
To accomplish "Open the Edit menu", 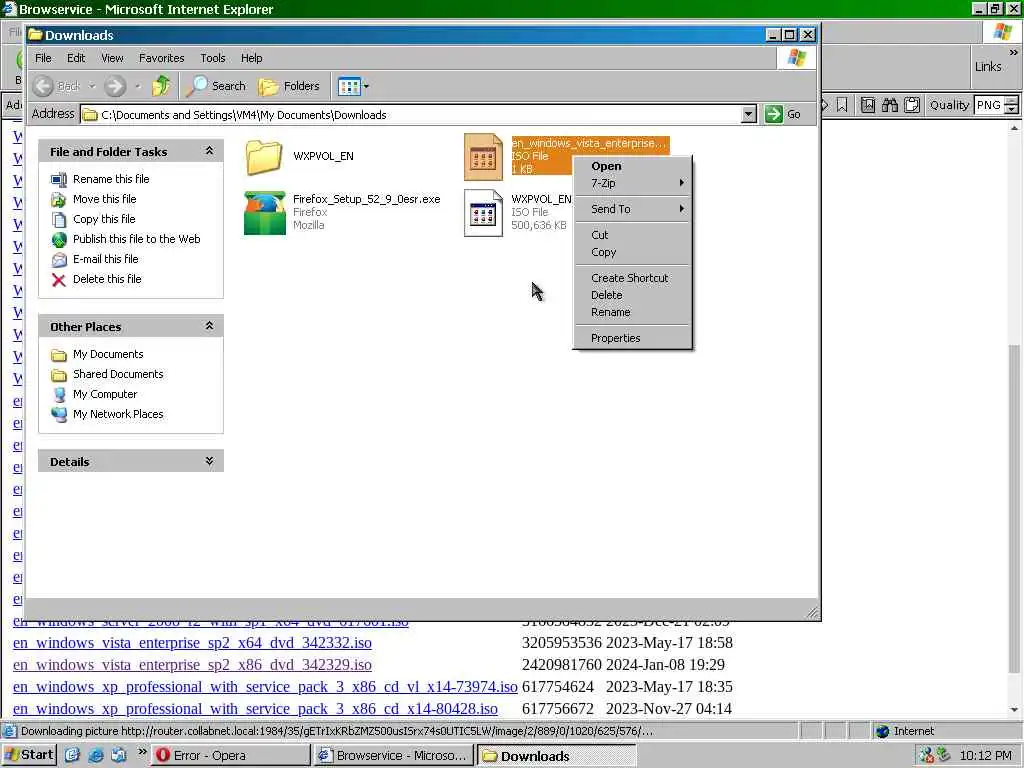I will coord(76,58).
